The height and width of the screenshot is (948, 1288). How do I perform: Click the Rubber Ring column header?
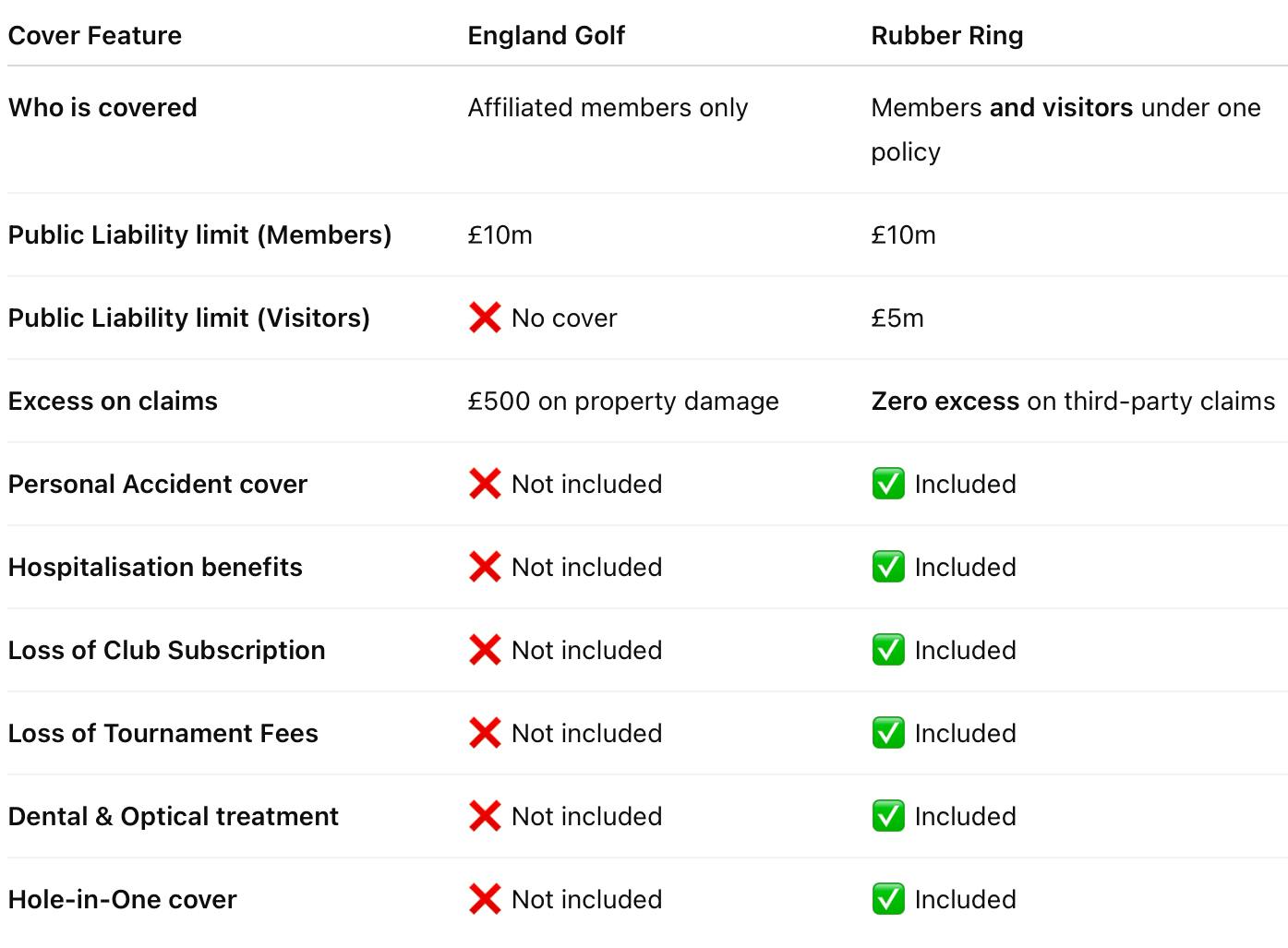coord(947,35)
